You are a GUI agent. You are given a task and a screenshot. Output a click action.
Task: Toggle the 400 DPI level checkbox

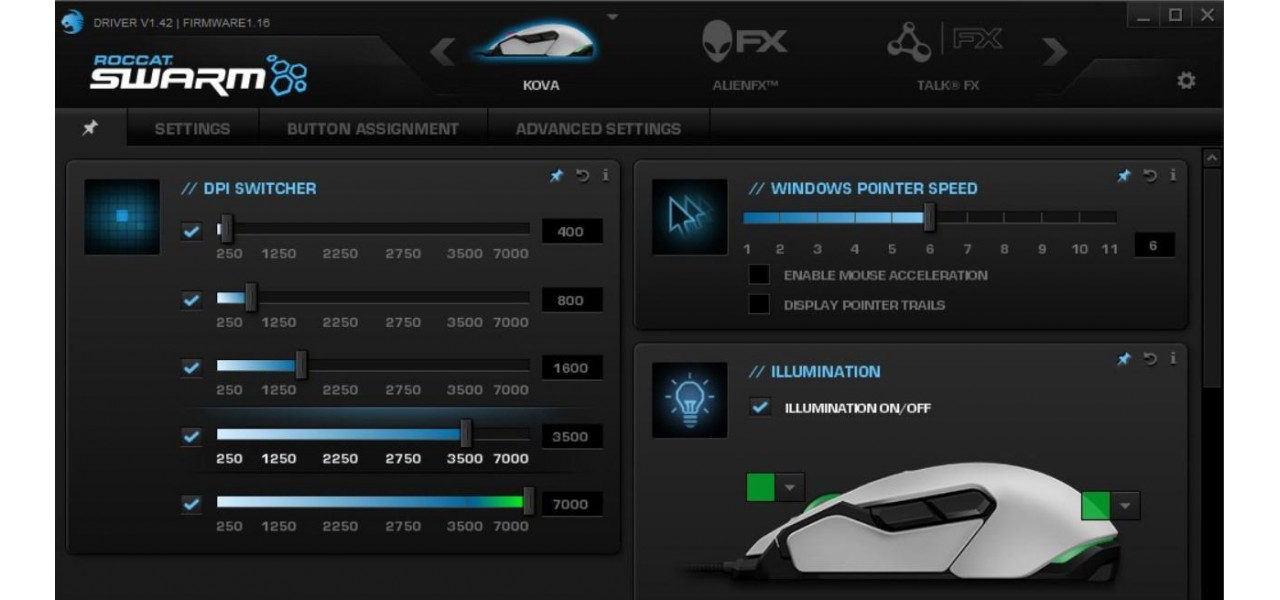tap(191, 232)
